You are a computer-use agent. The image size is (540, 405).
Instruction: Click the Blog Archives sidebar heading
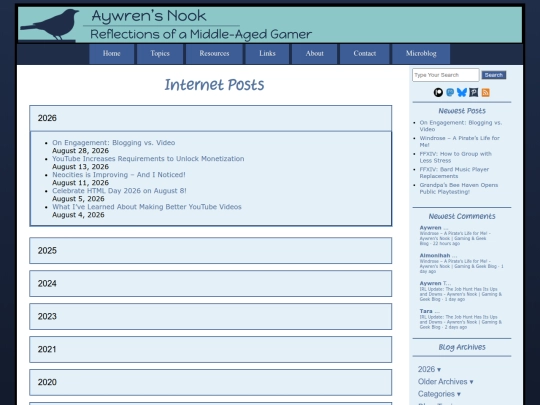462,347
